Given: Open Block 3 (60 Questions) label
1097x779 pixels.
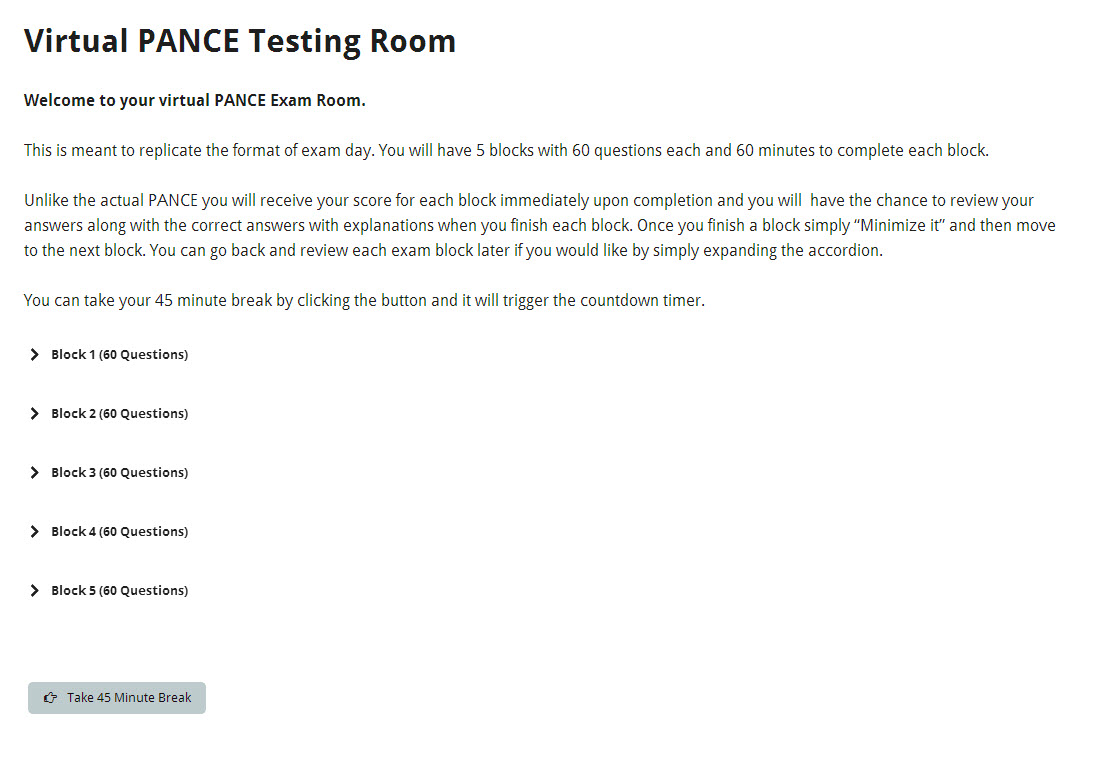Looking at the screenshot, I should pyautogui.click(x=120, y=472).
